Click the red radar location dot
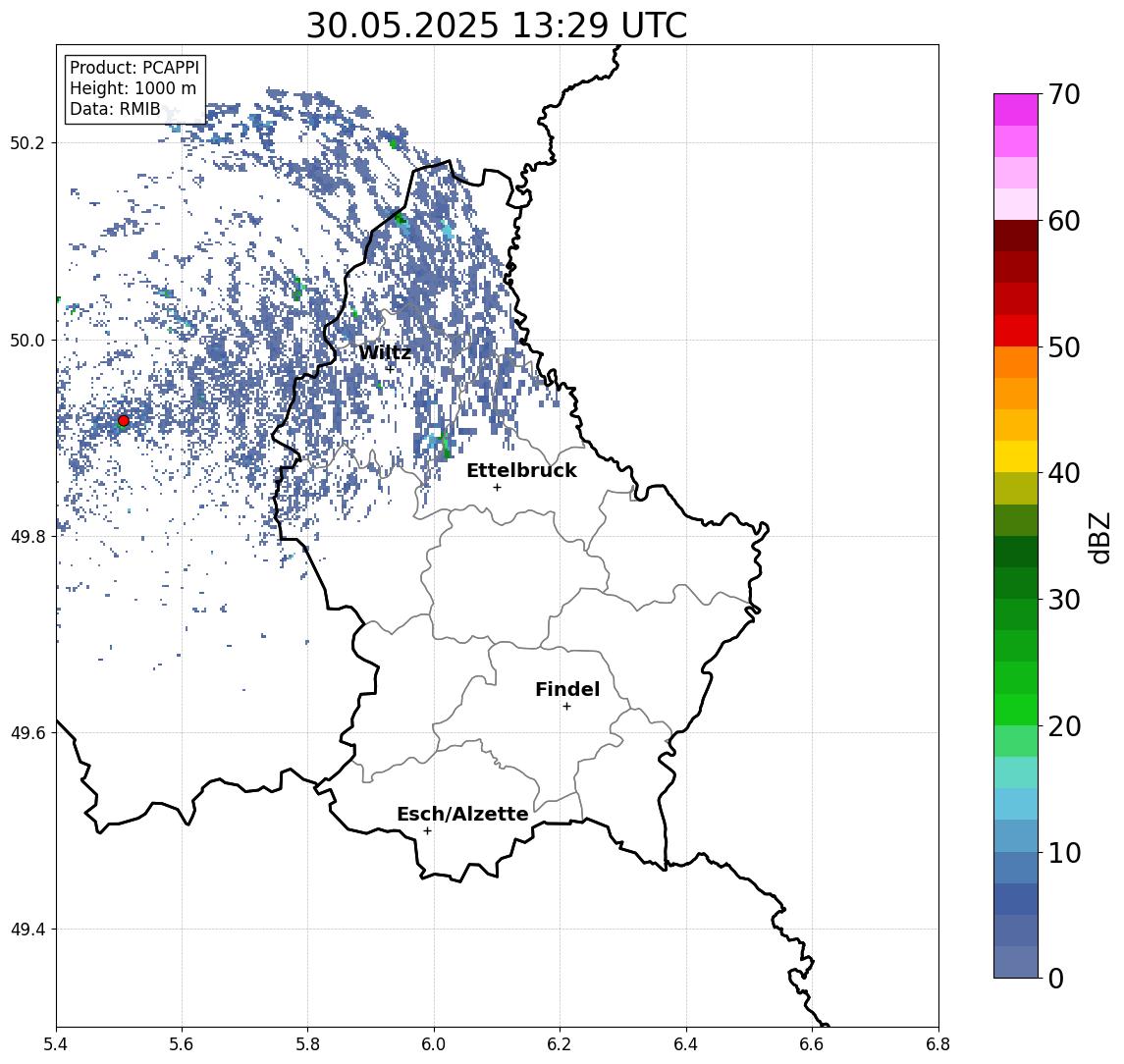 point(124,421)
